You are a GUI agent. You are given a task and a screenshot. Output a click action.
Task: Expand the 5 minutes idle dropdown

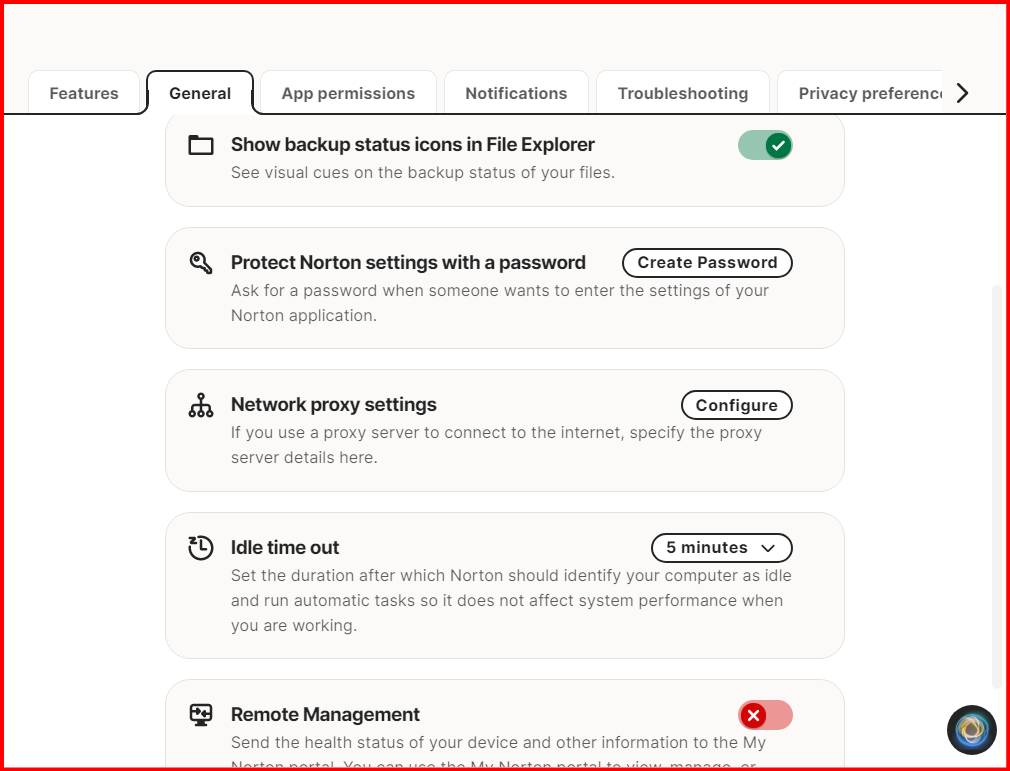tap(721, 548)
